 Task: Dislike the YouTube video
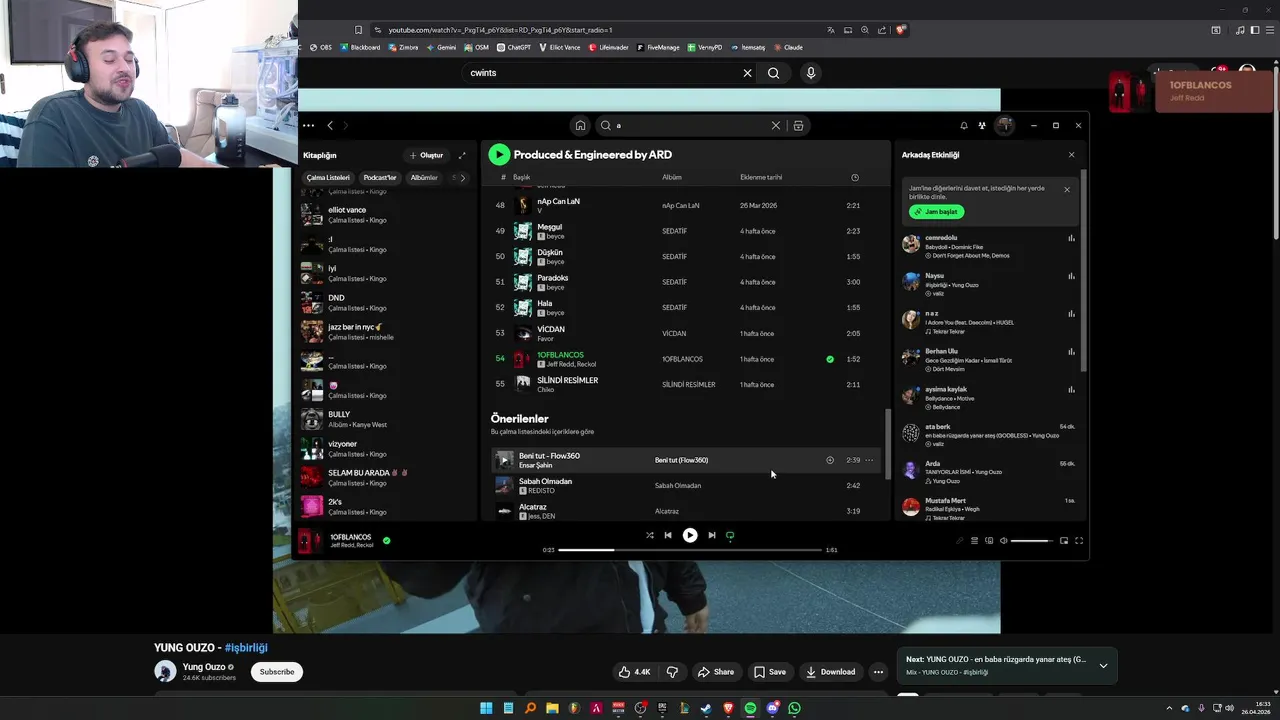tap(672, 672)
